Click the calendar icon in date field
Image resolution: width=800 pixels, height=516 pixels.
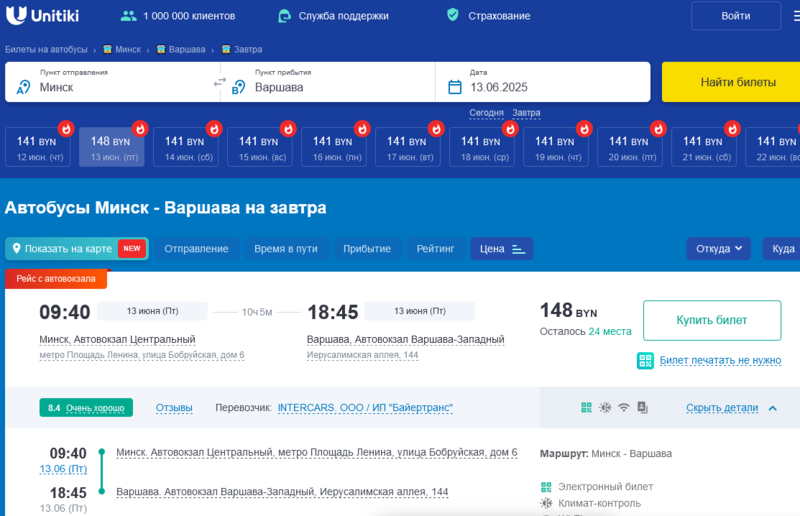pyautogui.click(x=454, y=87)
